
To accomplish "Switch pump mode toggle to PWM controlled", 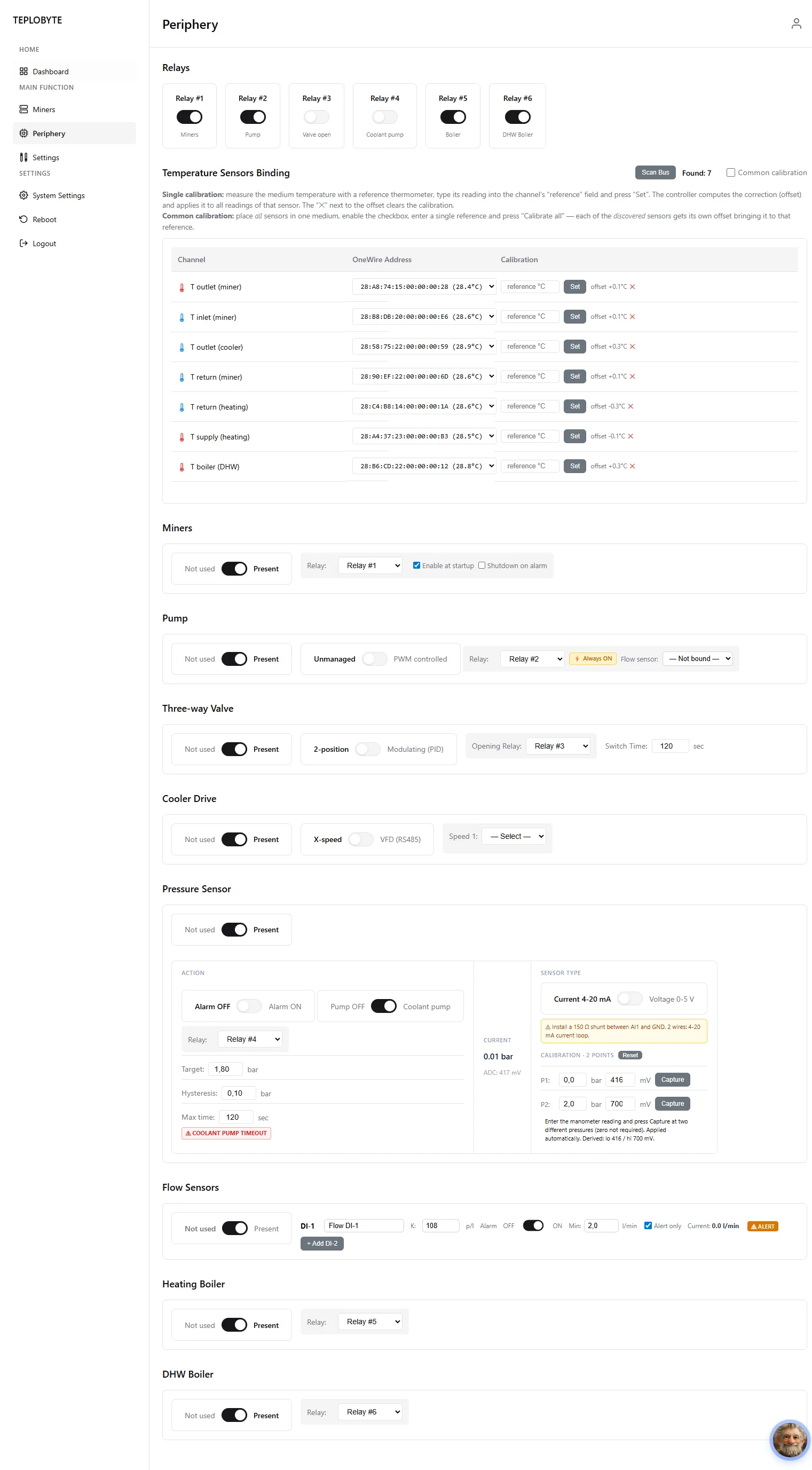I will (374, 659).
